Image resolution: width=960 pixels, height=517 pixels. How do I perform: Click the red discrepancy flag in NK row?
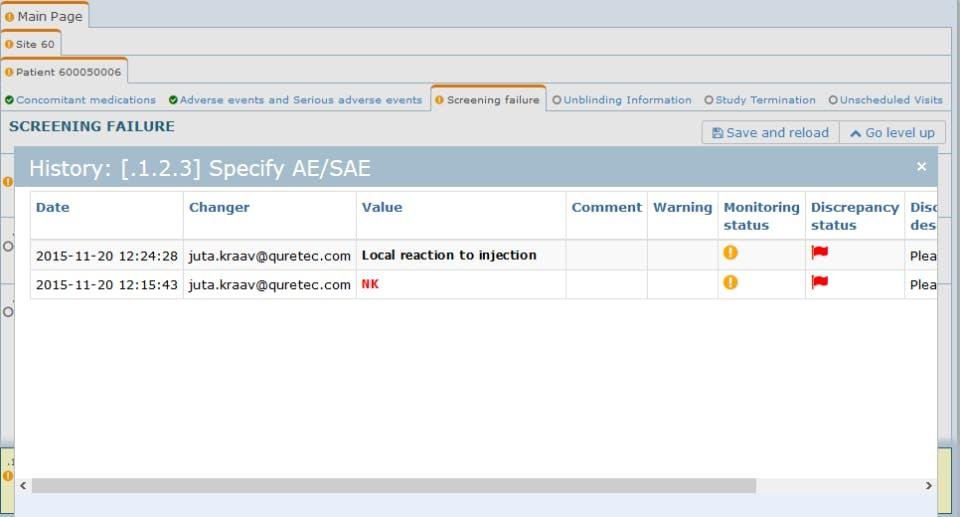(x=820, y=283)
